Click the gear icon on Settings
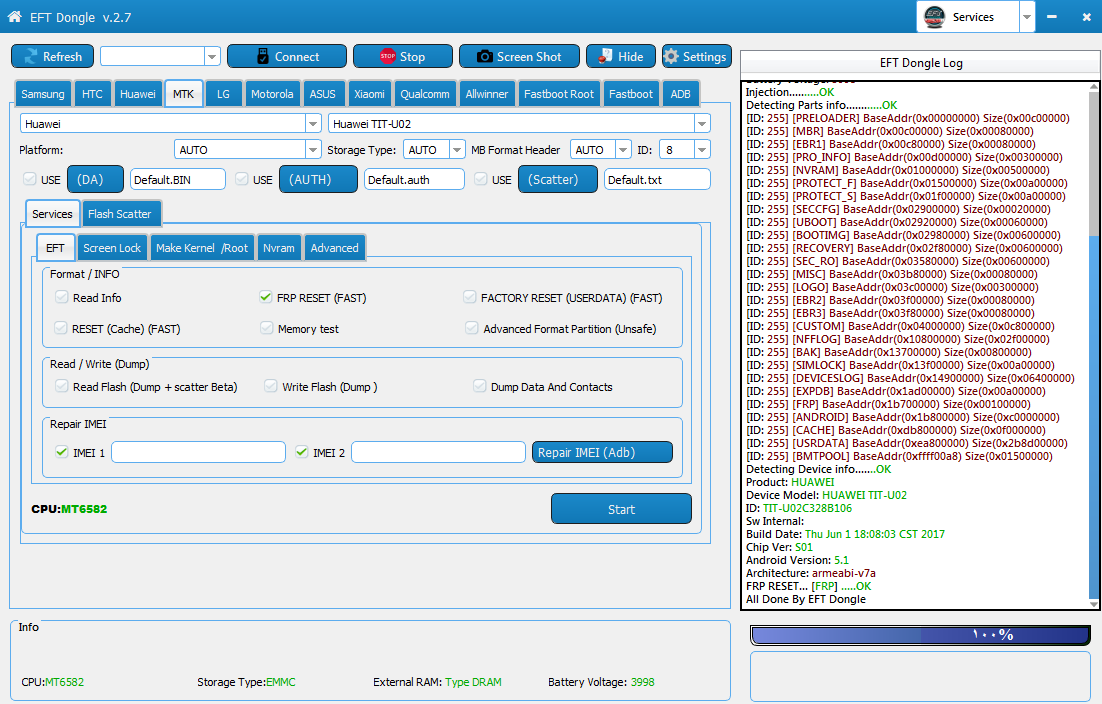The image size is (1102, 704). pyautogui.click(x=671, y=56)
